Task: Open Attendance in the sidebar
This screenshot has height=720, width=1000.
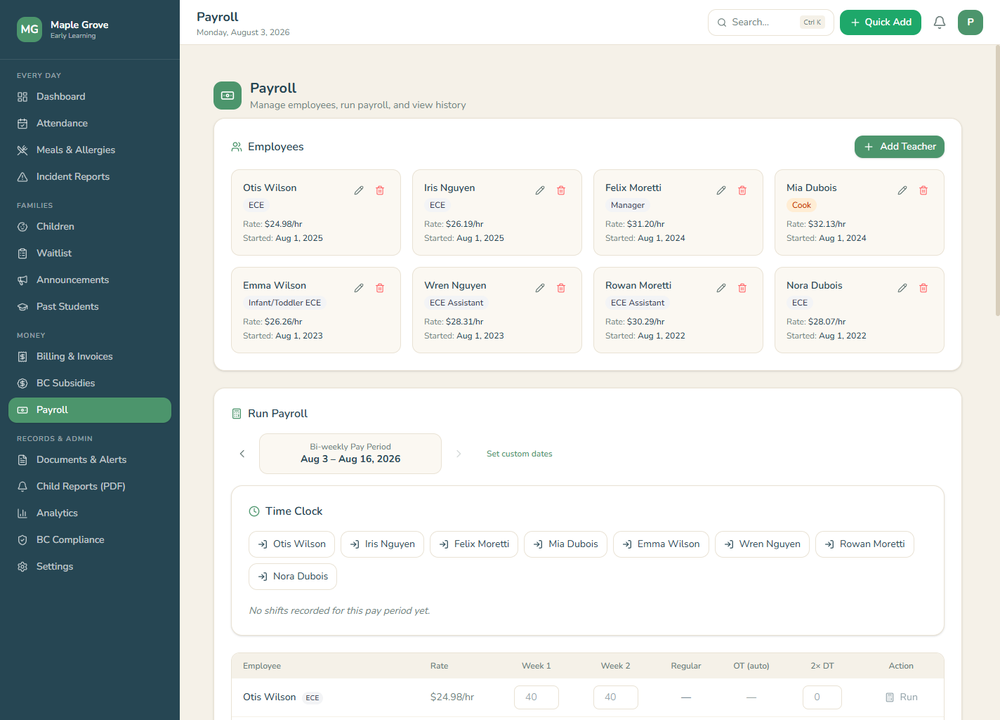Action: [90, 124]
